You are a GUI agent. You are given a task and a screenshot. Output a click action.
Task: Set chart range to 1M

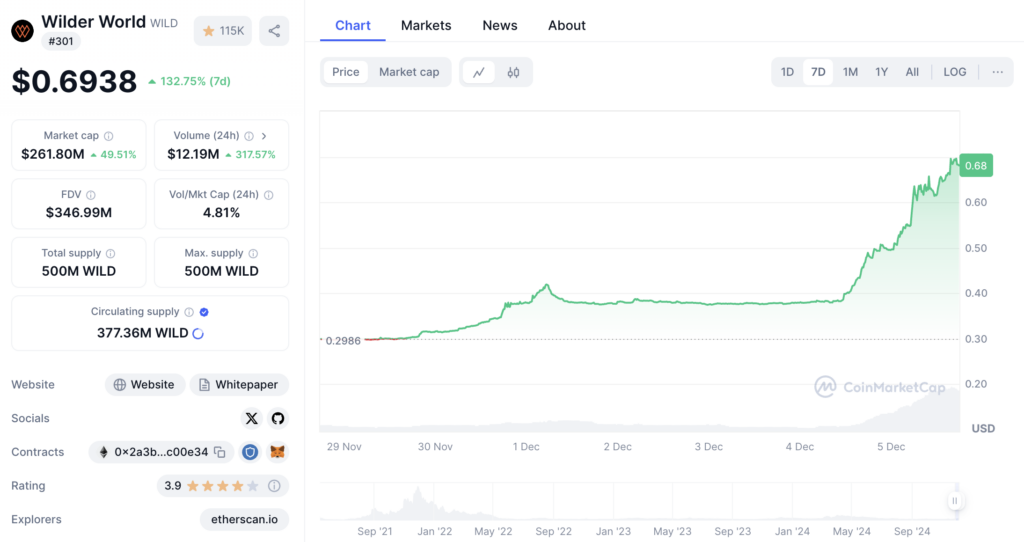coord(850,72)
